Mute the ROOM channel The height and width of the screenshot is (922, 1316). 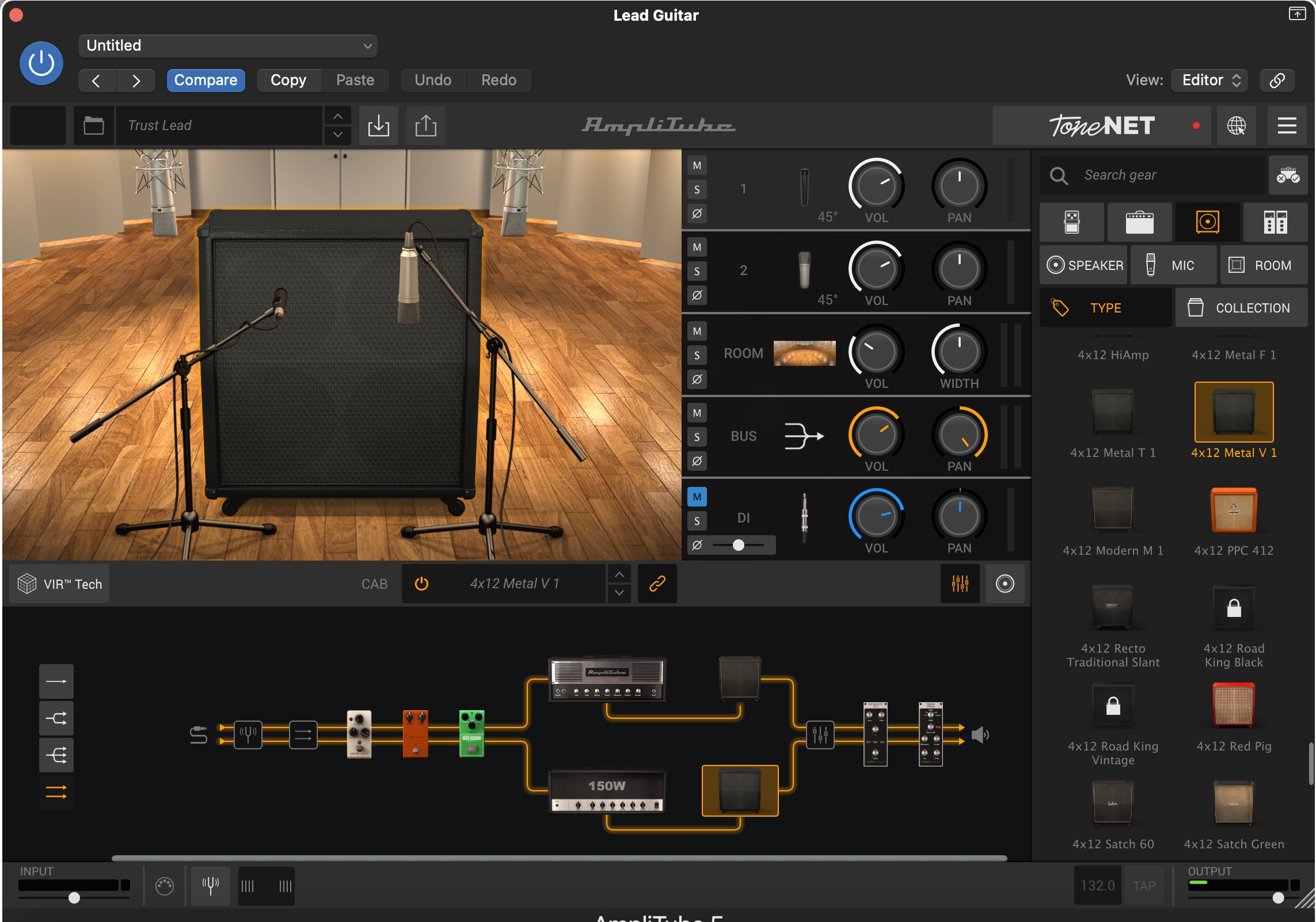click(697, 331)
